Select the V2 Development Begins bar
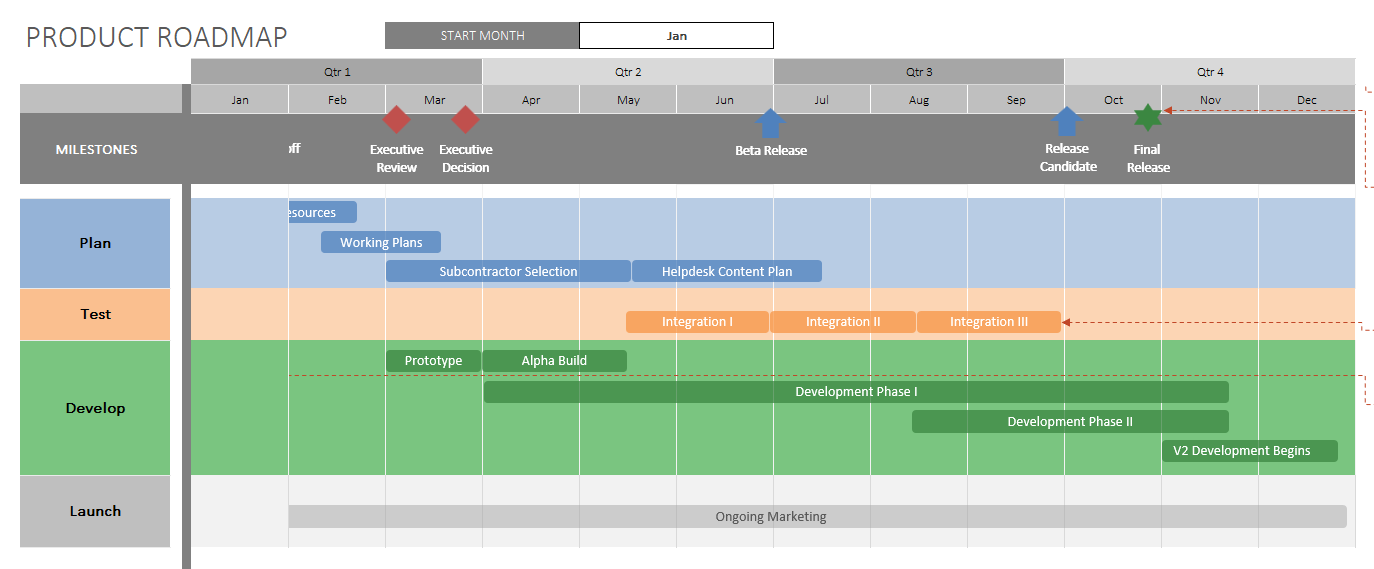This screenshot has height=569, width=1374. [1250, 451]
